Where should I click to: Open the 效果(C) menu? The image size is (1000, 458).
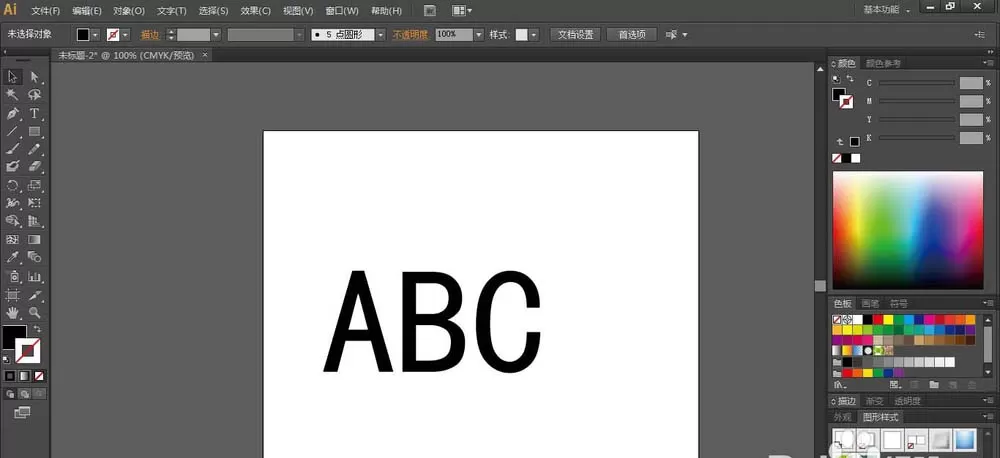click(255, 11)
